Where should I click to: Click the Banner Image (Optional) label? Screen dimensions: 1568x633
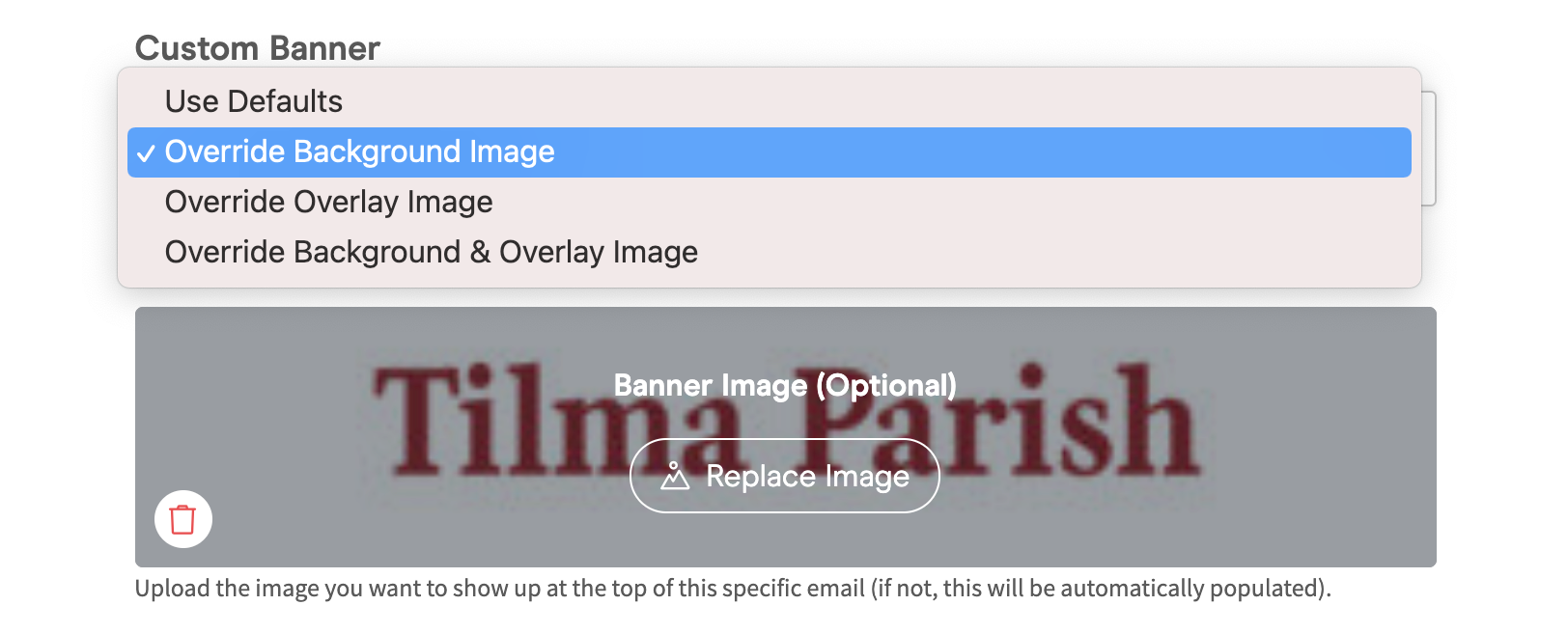785,385
